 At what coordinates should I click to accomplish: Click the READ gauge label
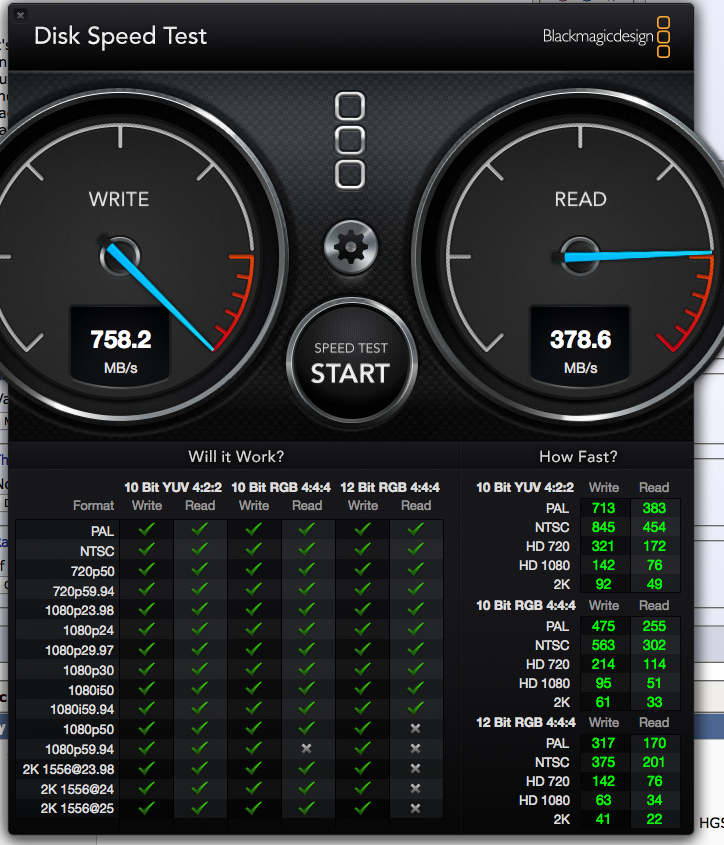pyautogui.click(x=581, y=199)
